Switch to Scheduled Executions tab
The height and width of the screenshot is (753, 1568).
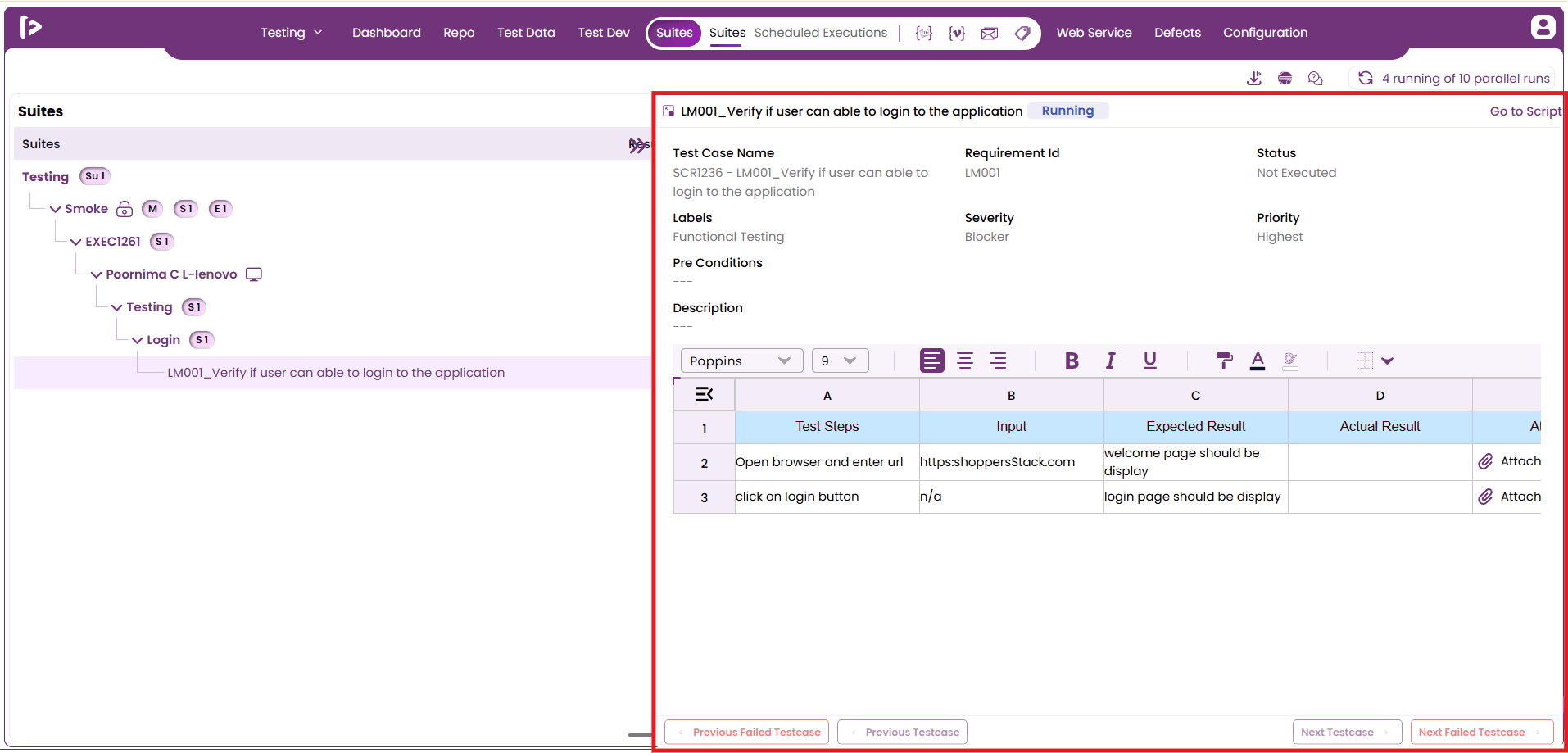(820, 33)
